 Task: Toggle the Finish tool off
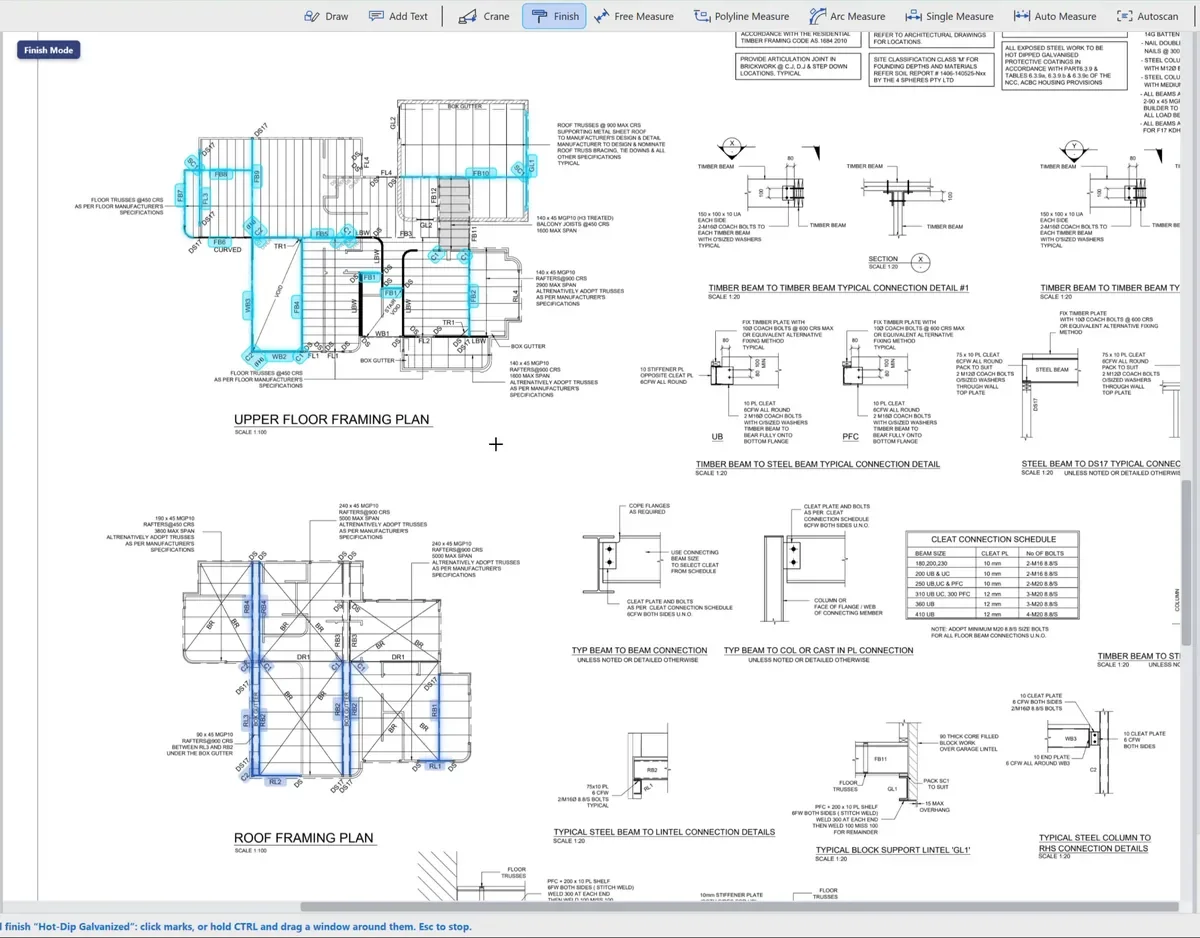554,16
